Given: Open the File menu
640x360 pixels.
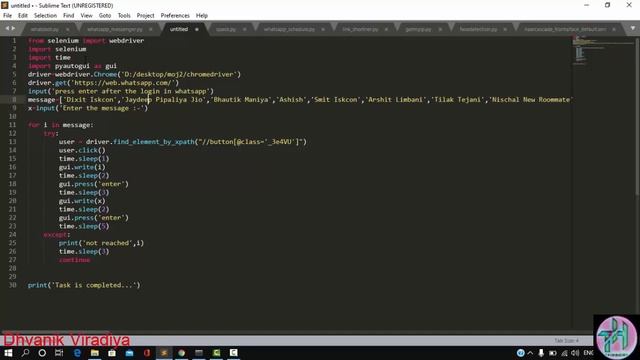Looking at the screenshot, I should click(7, 16).
